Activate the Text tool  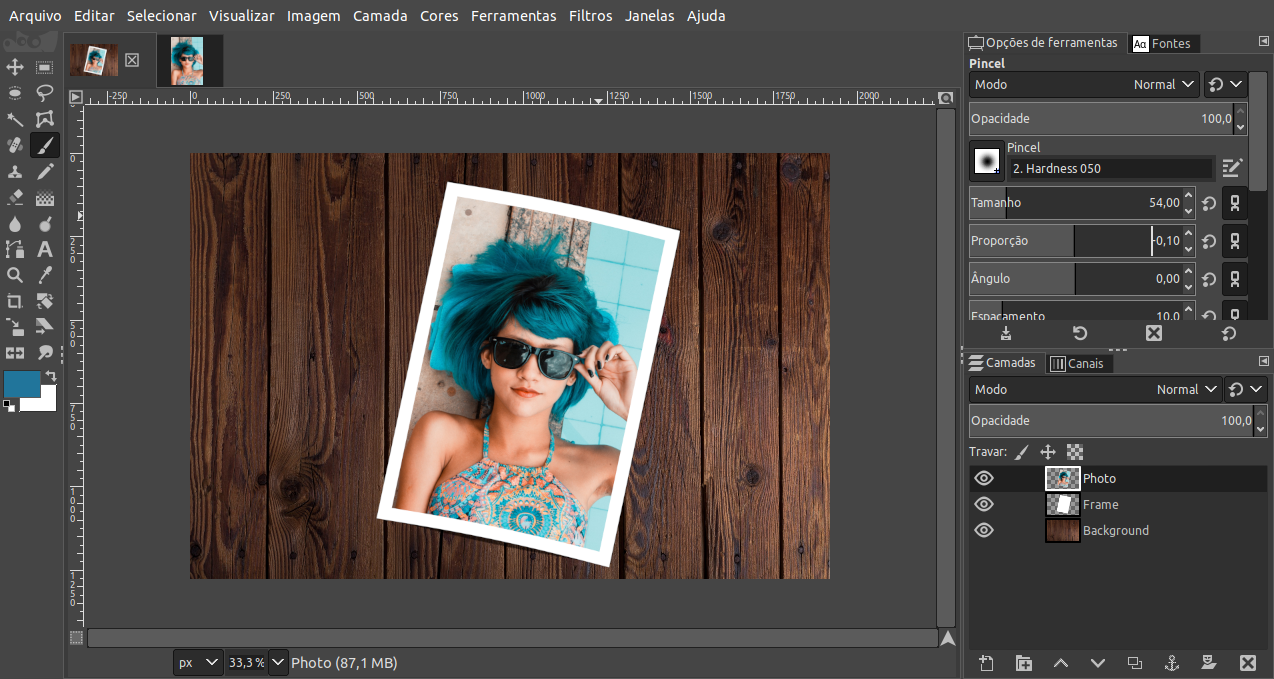pyautogui.click(x=44, y=249)
